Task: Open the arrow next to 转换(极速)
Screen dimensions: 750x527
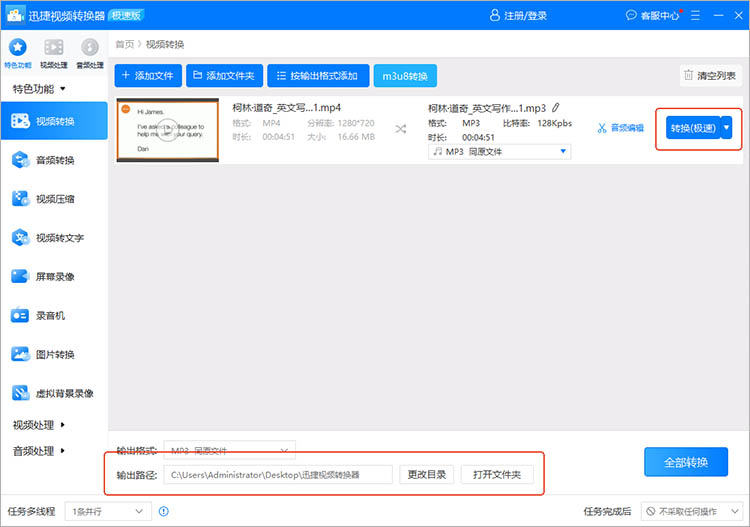Action: (x=727, y=128)
